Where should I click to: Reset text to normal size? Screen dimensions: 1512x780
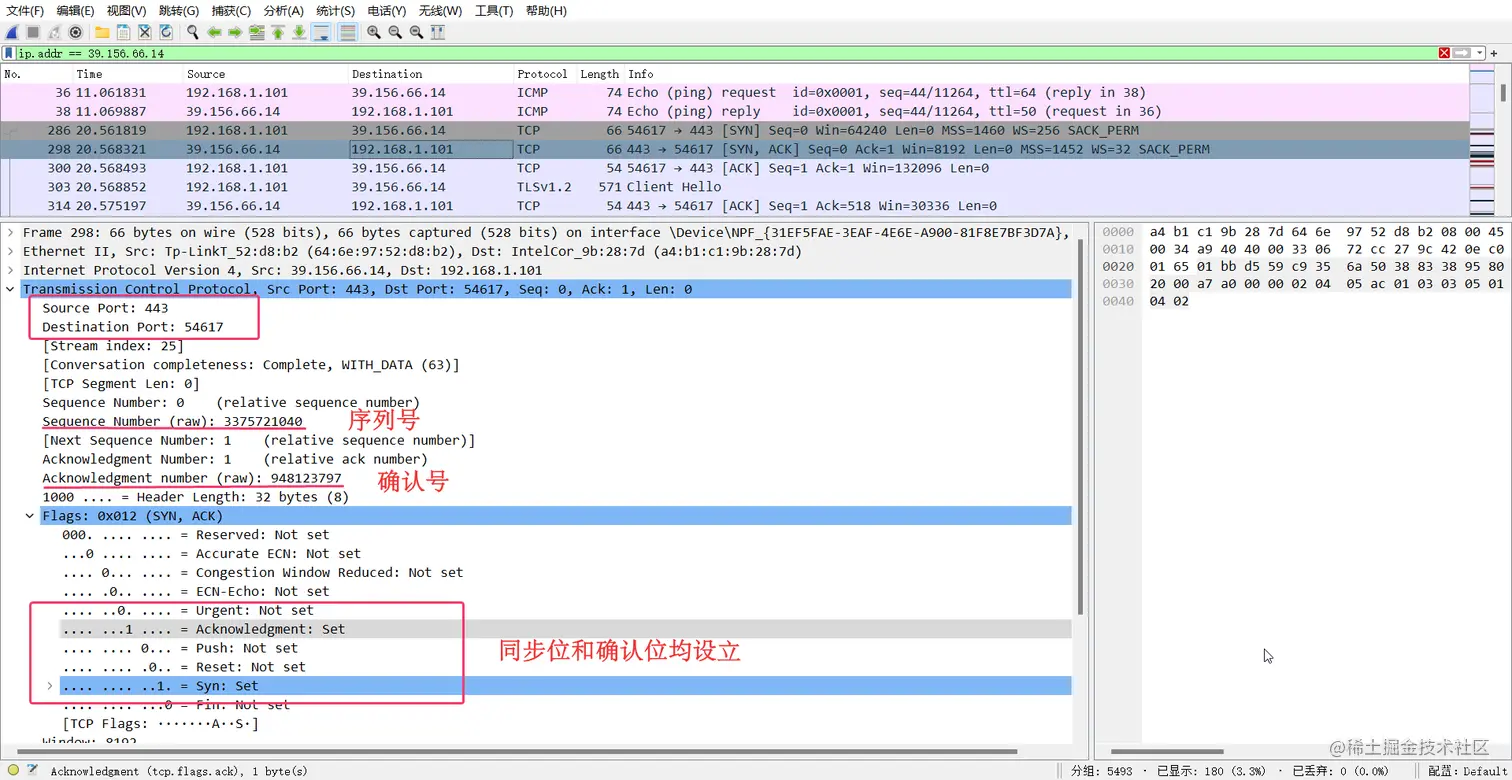(416, 32)
